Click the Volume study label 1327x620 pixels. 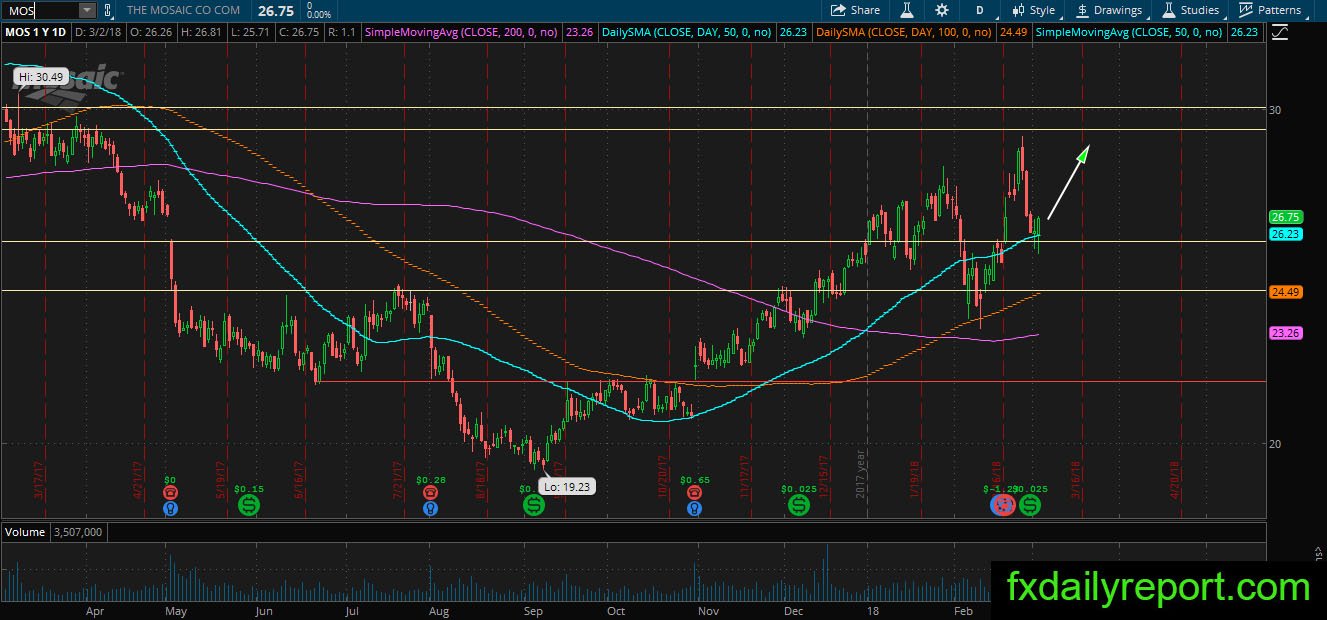[25, 532]
